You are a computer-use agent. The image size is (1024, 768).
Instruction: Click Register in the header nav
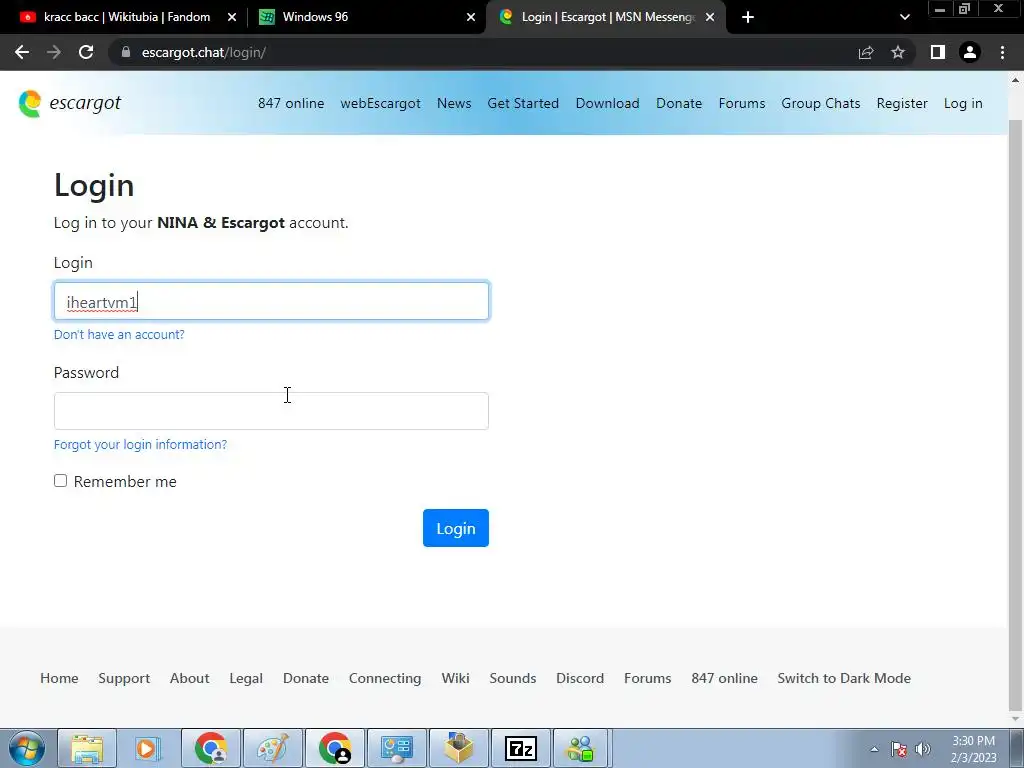tap(902, 103)
